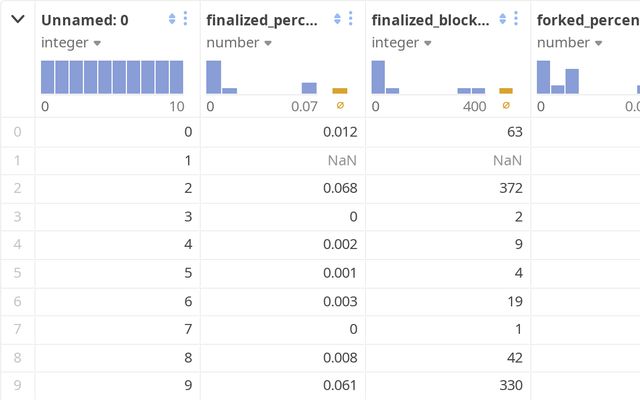Collapse the column summary header row
Image resolution: width=640 pixels, height=400 pixels.
[18, 19]
